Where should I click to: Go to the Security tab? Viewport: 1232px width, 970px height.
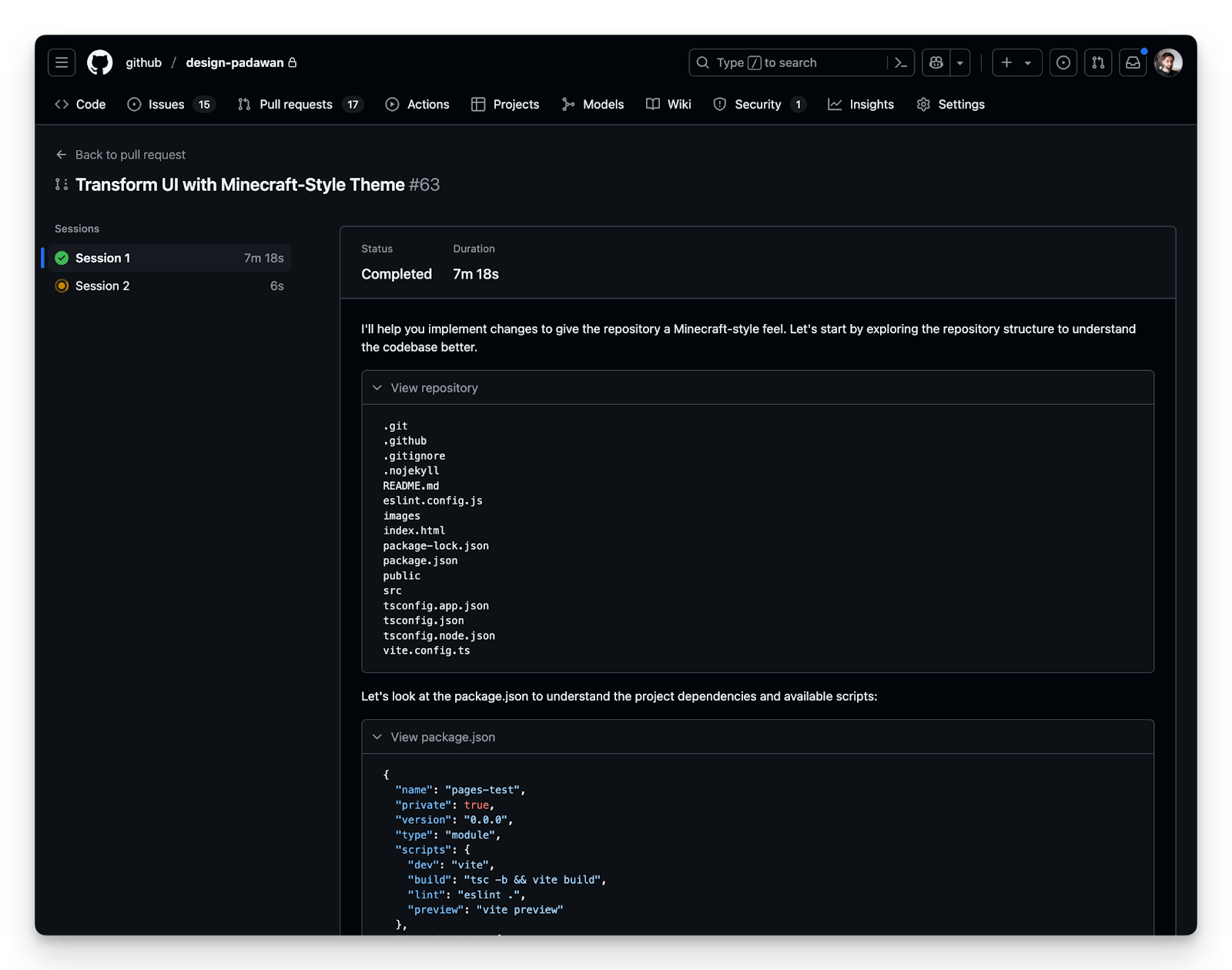(759, 105)
